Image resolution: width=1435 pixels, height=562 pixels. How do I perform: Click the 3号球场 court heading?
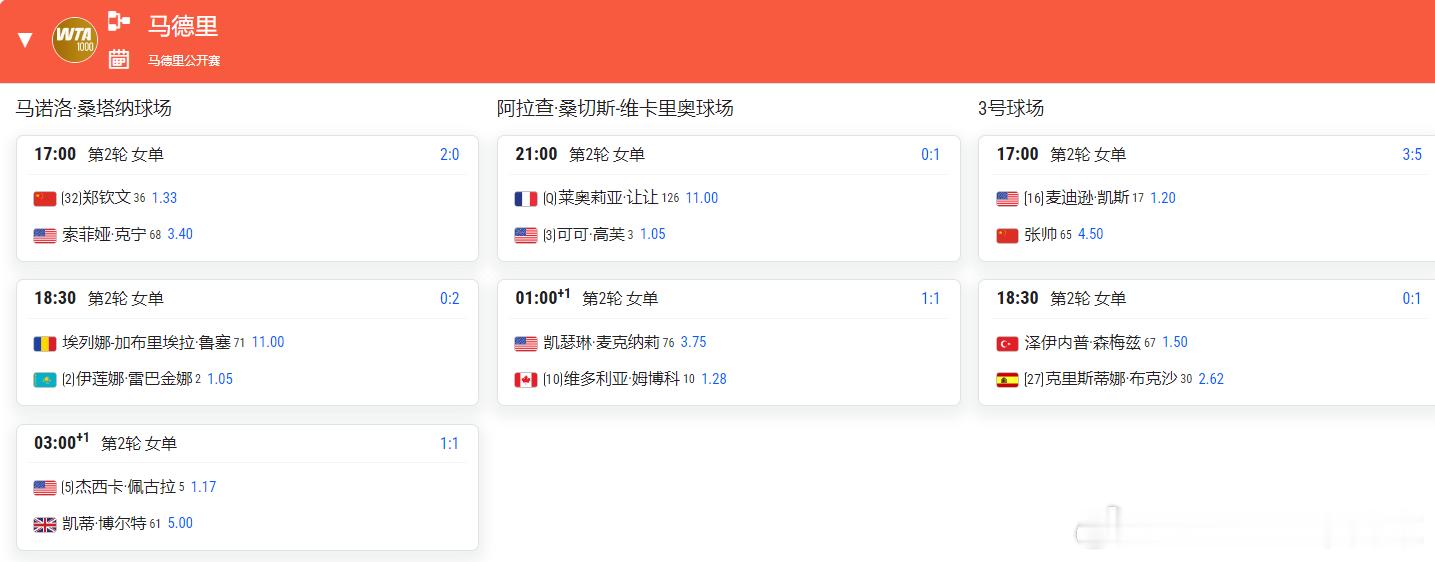click(x=1011, y=108)
